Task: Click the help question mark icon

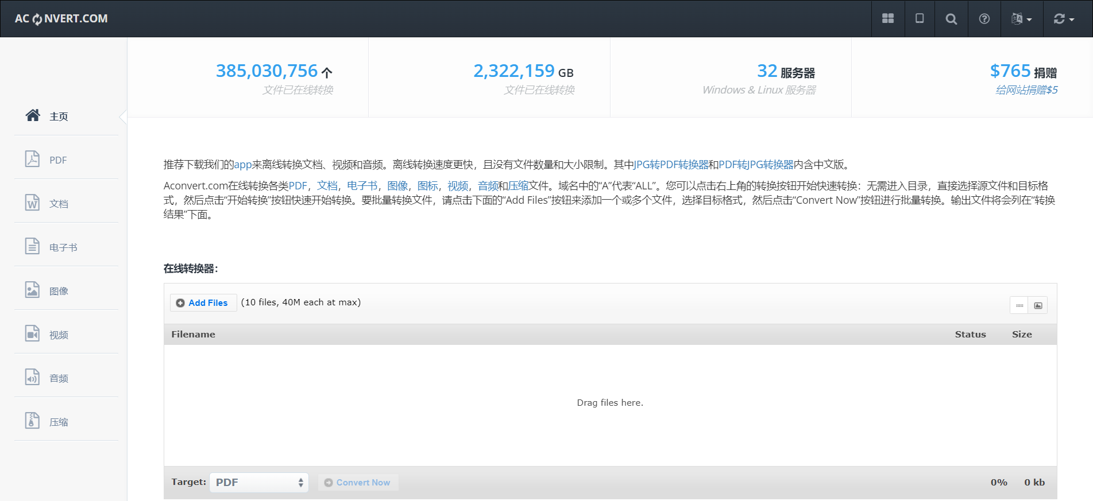Action: tap(984, 19)
